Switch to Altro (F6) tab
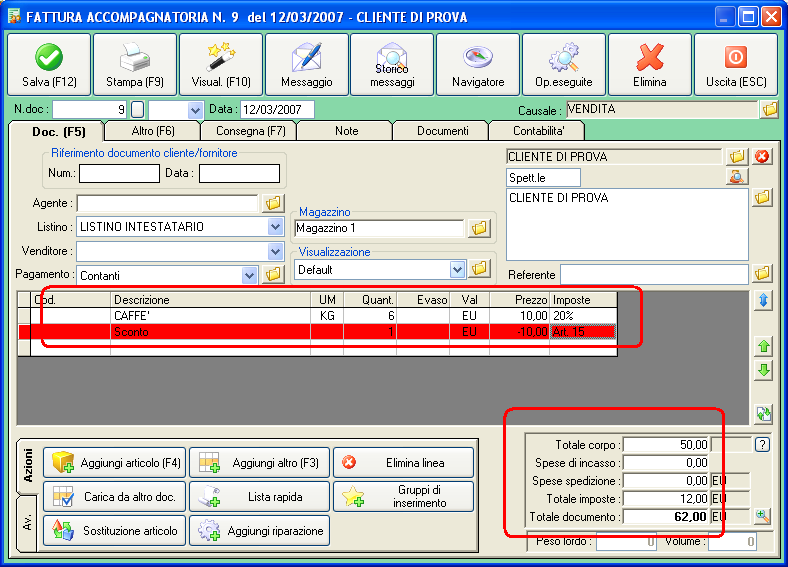 153,131
